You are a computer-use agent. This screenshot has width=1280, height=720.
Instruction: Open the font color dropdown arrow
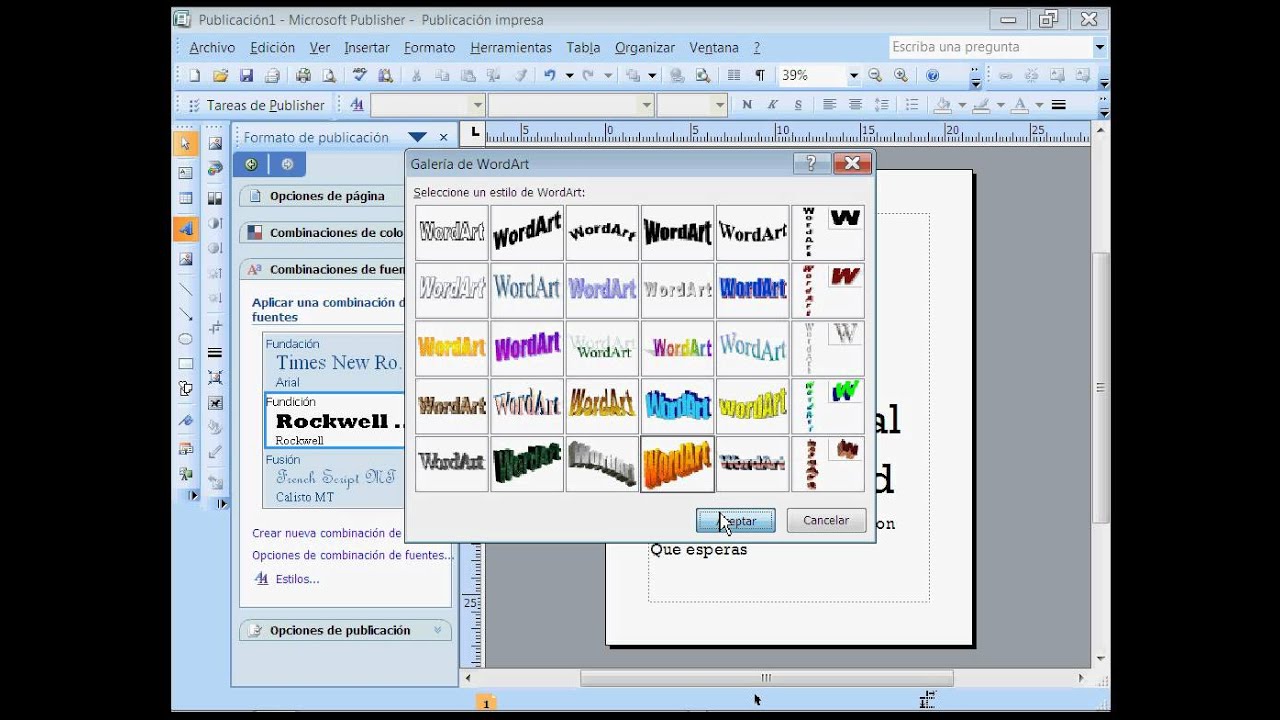1039,104
